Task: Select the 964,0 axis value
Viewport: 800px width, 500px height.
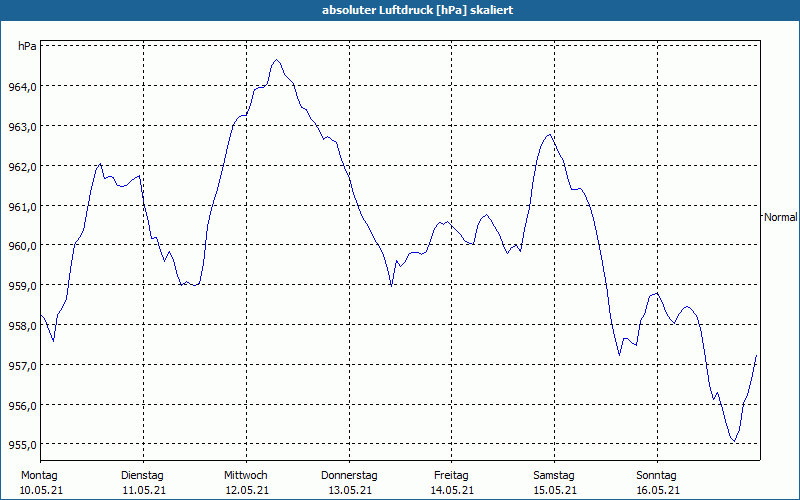Action: point(22,87)
